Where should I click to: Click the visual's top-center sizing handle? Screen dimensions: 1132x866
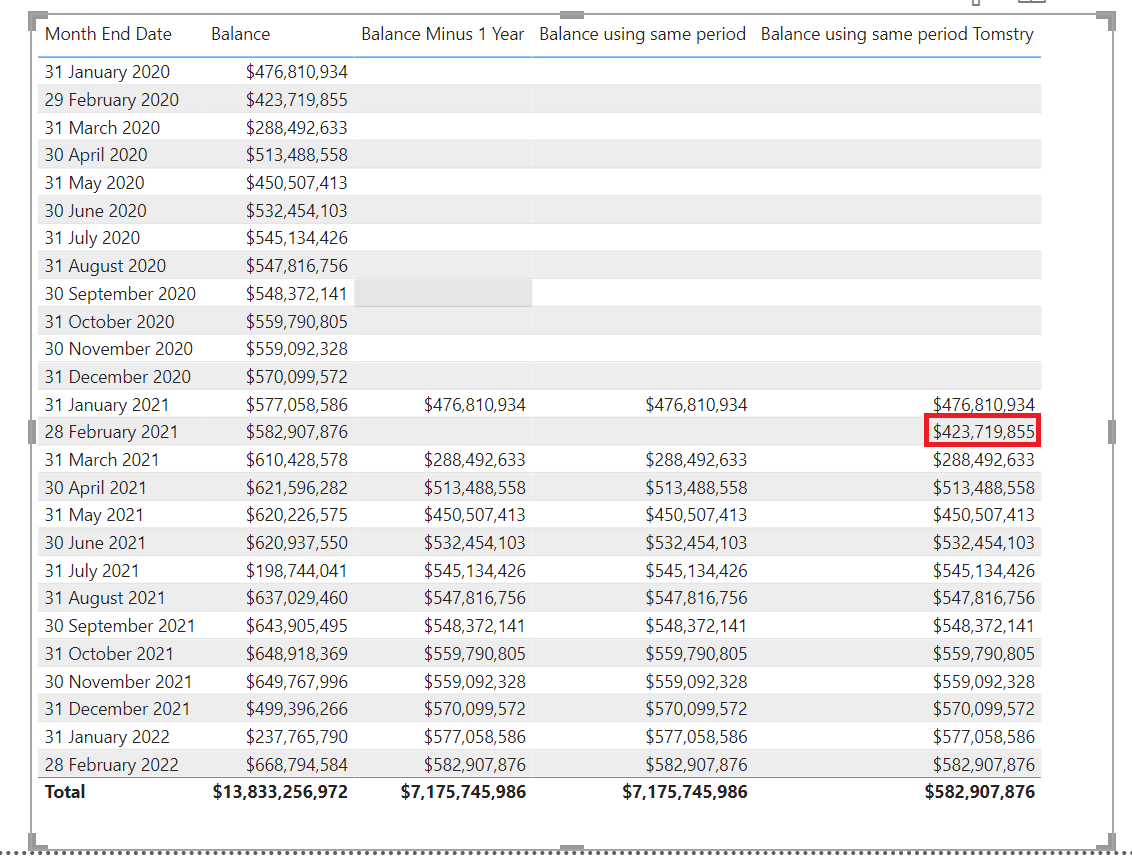(x=572, y=14)
